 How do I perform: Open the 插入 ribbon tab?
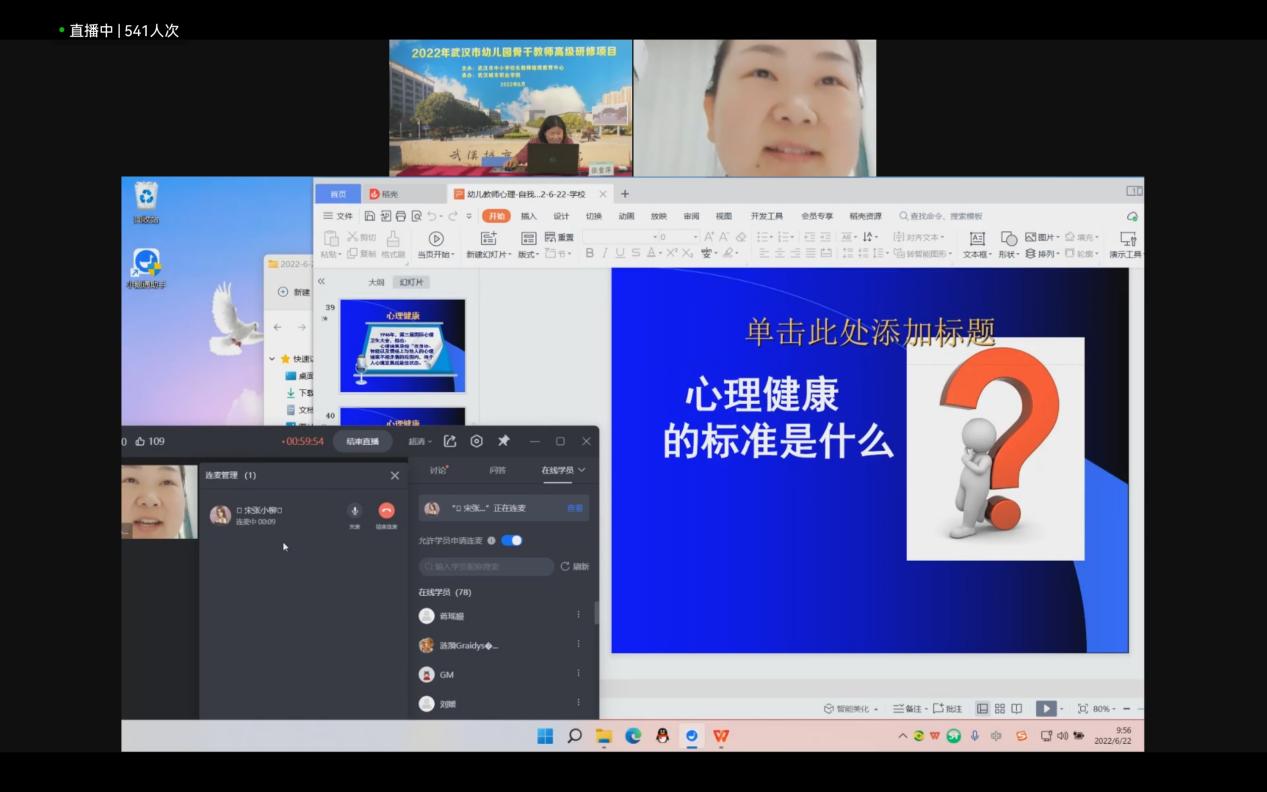529,216
